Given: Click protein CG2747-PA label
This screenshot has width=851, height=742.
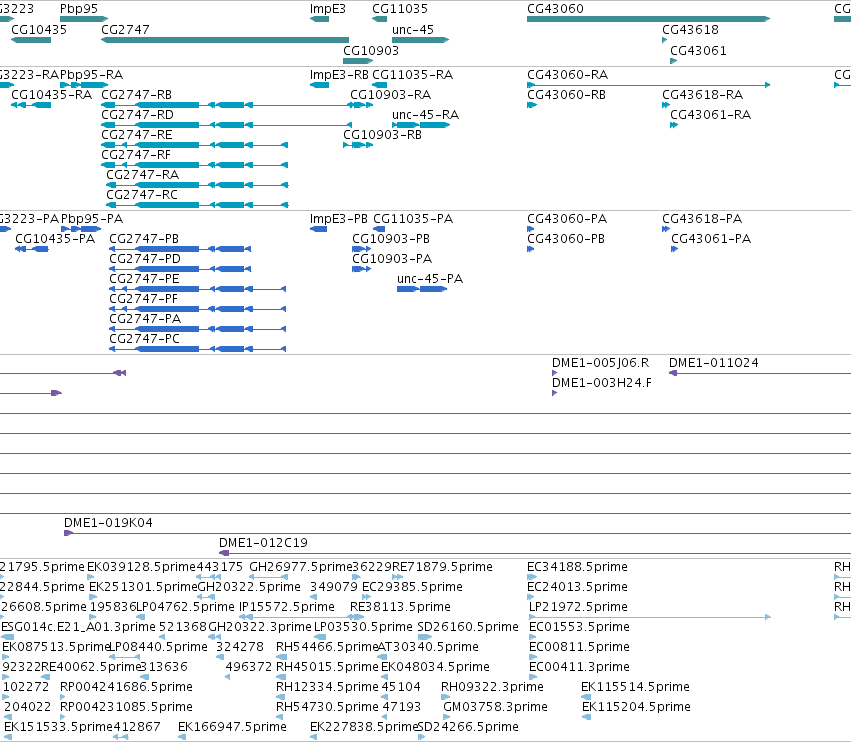Looking at the screenshot, I should click(x=145, y=319).
